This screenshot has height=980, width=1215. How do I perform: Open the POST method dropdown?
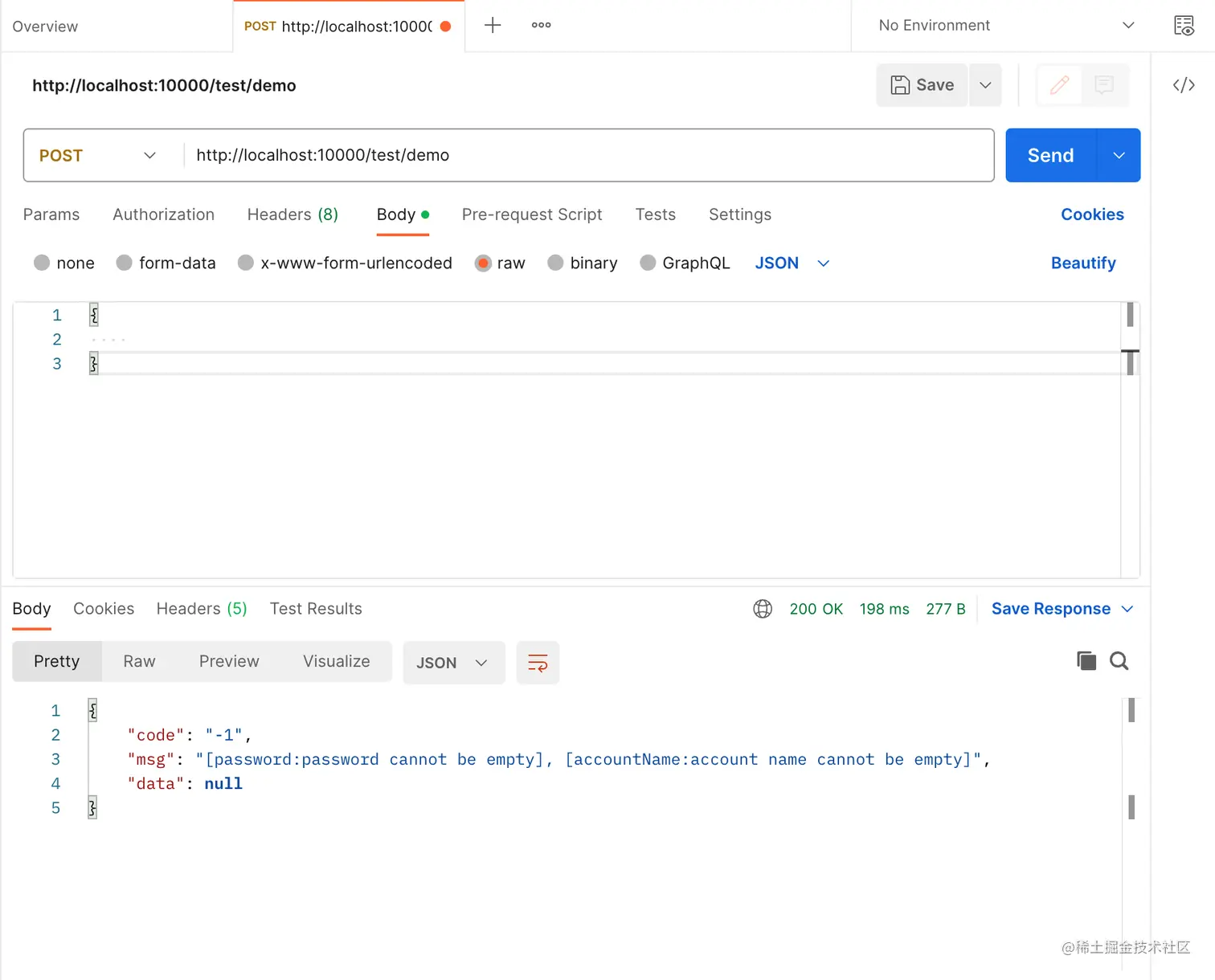pyautogui.click(x=97, y=155)
